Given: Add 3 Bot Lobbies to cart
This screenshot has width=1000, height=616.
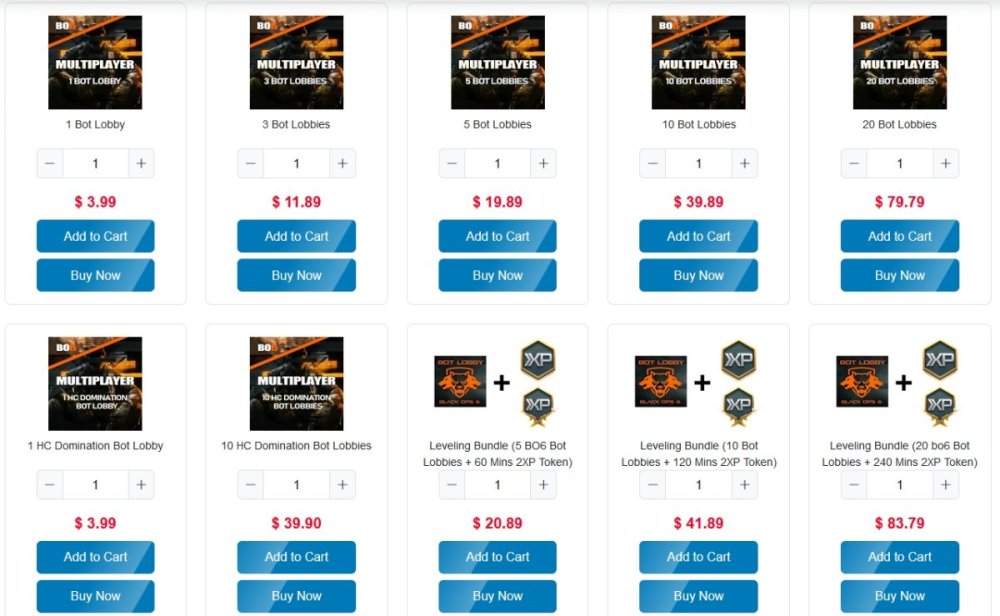Looking at the screenshot, I should coord(297,236).
